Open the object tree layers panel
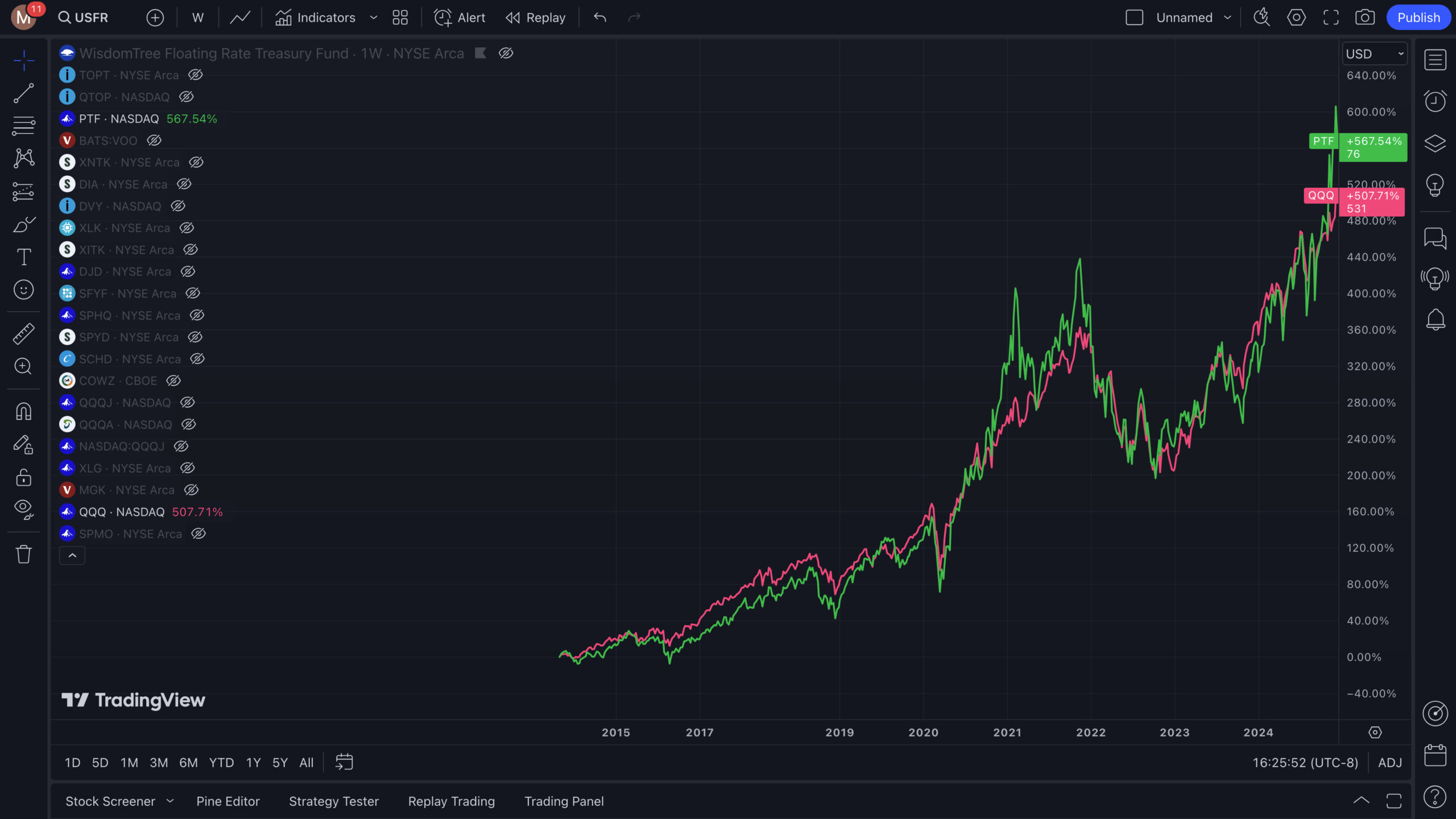This screenshot has width=1456, height=819. (x=1435, y=143)
